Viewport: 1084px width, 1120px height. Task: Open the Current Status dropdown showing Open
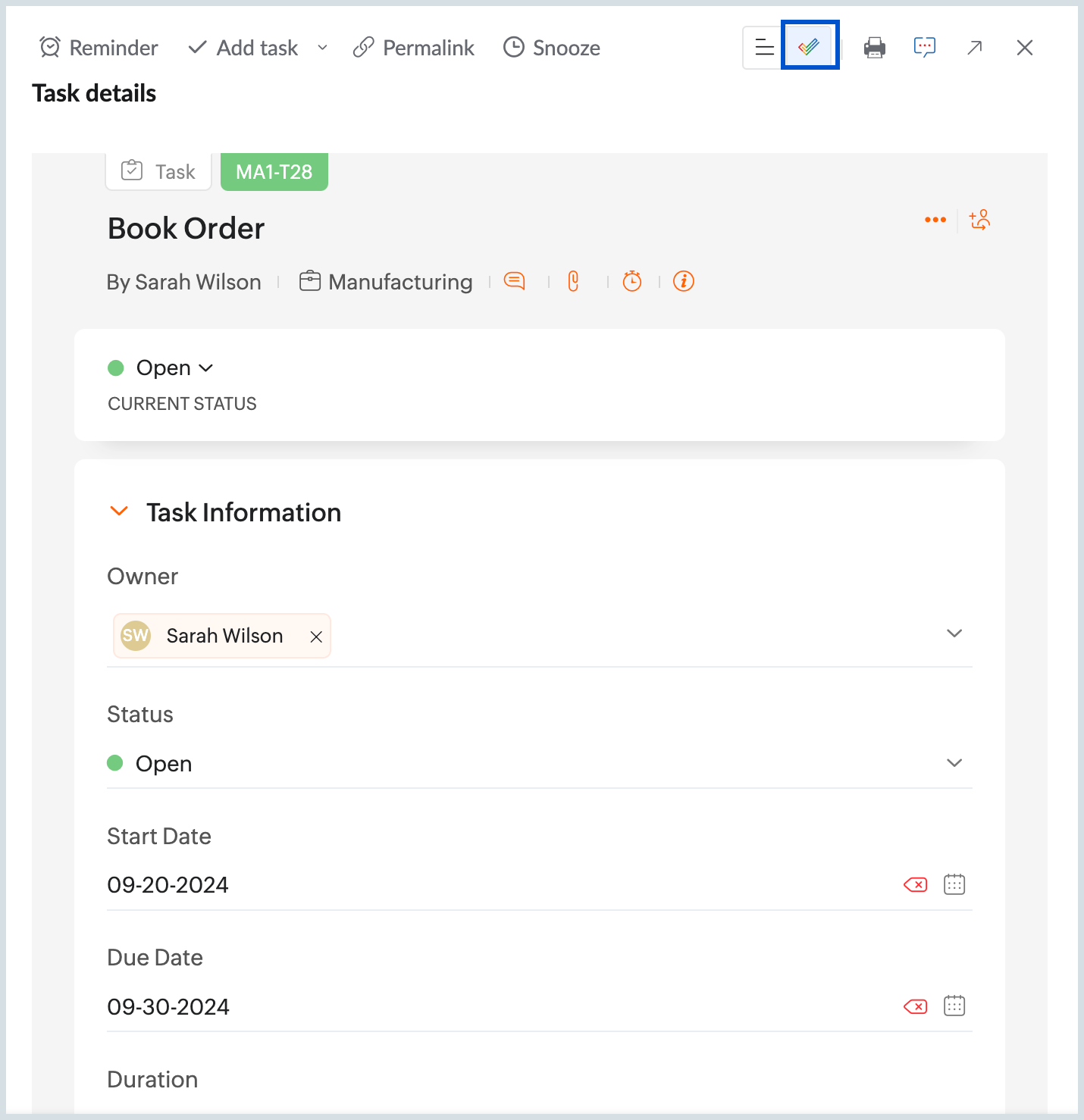tap(205, 368)
